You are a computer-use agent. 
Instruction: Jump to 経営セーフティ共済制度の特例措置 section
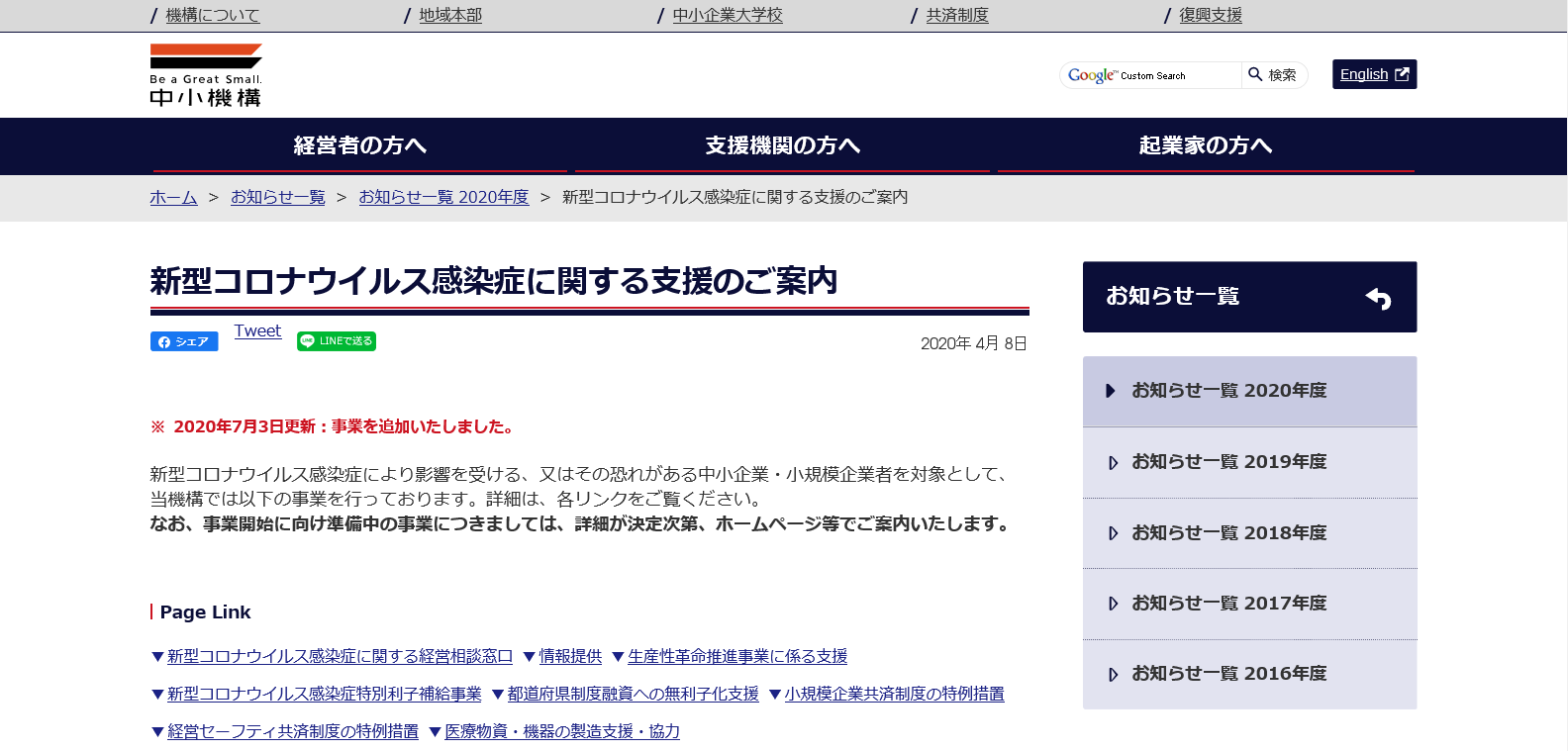pyautogui.click(x=293, y=731)
